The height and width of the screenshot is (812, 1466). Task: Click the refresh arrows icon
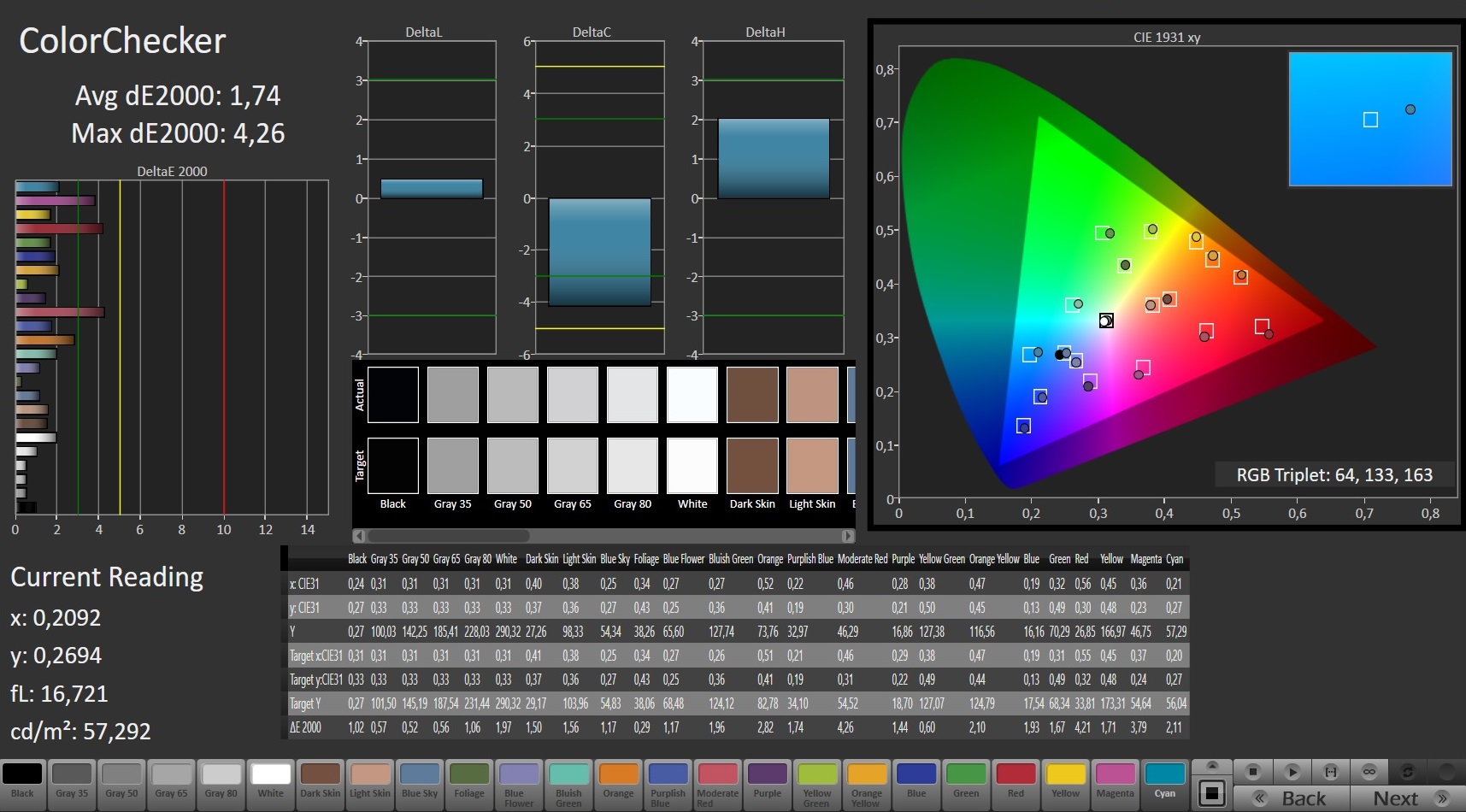(1408, 772)
